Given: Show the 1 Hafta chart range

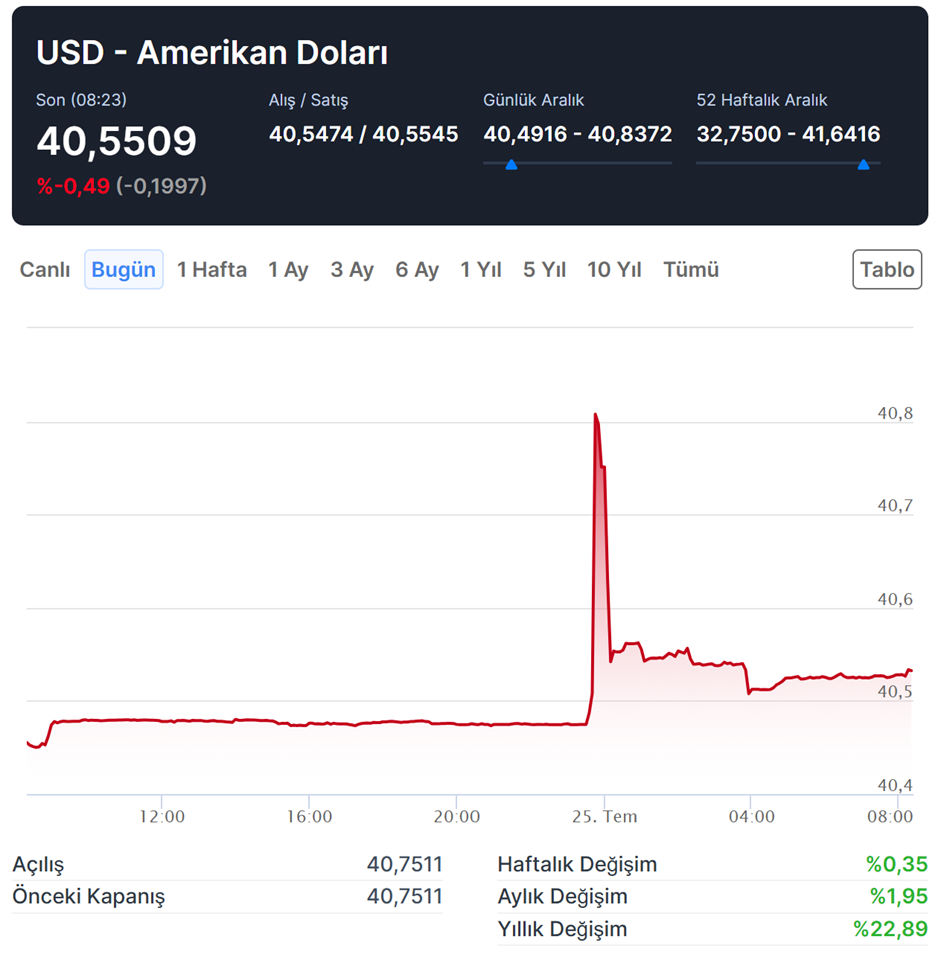Looking at the screenshot, I should coord(212,270).
